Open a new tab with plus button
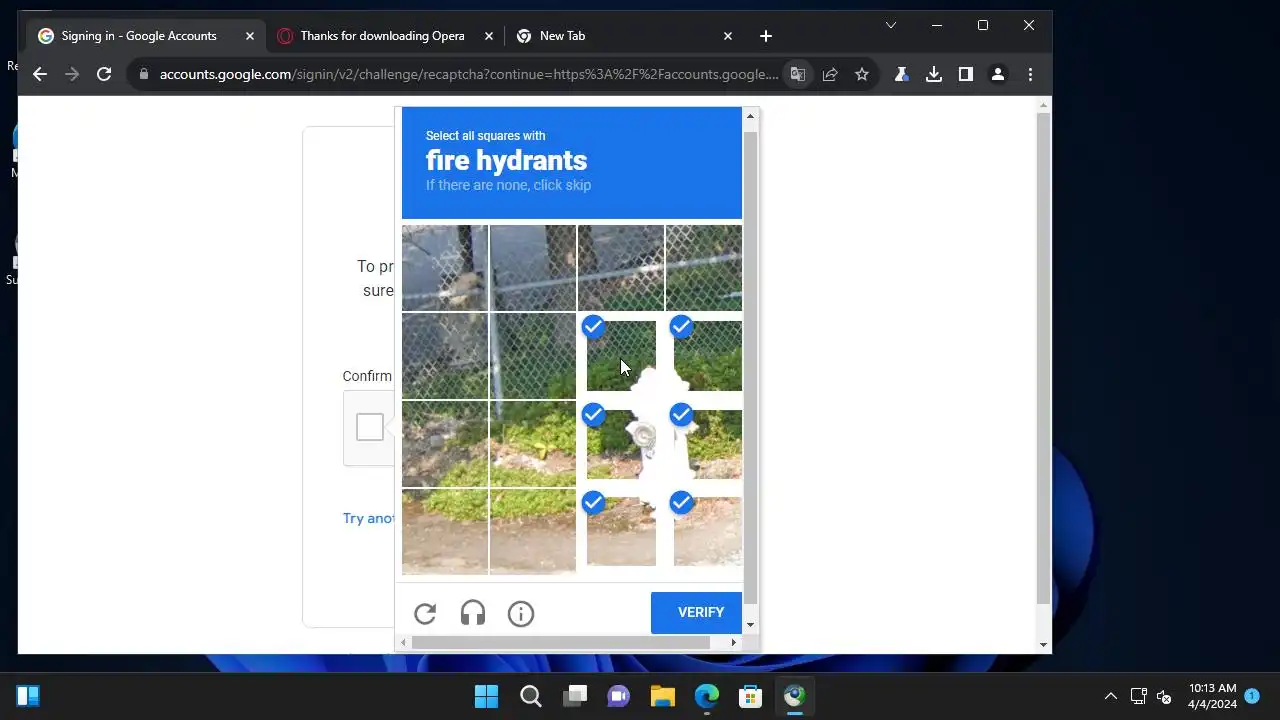Screen dimensions: 1280x720 pyautogui.click(x=766, y=36)
